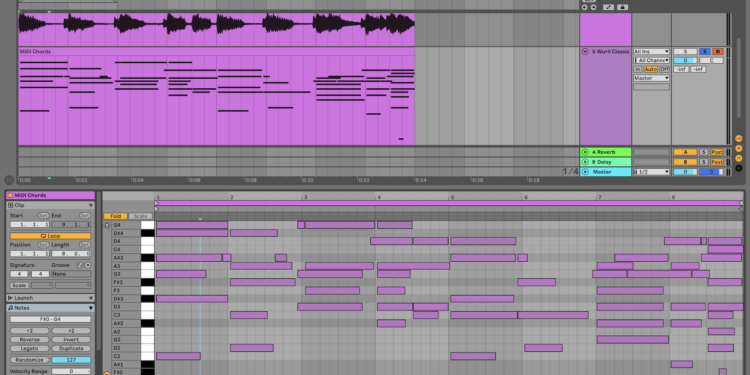
Task: Disable Fold in the piano roll
Action: click(115, 216)
